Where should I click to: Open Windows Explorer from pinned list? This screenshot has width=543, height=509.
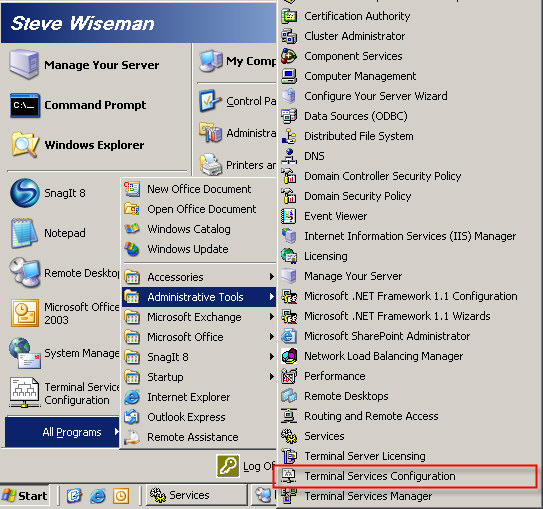tap(78, 145)
